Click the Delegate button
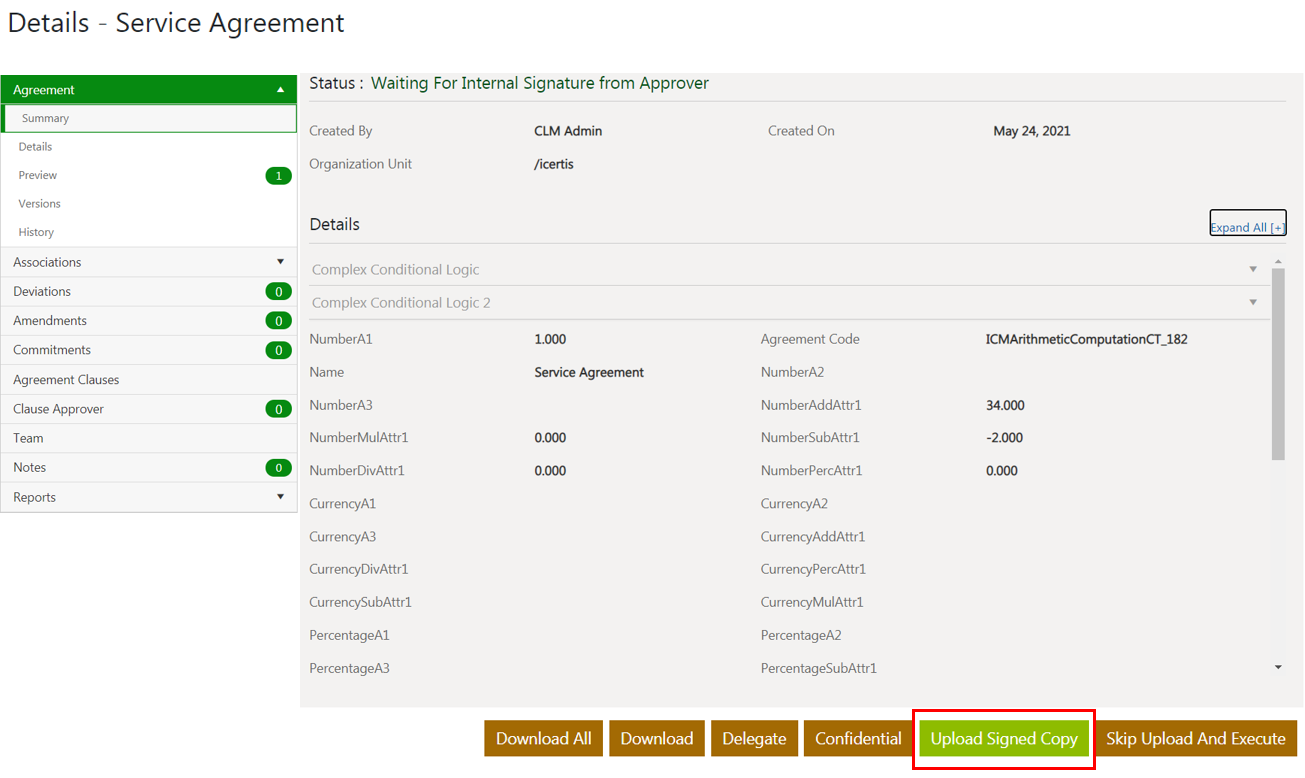 pyautogui.click(x=754, y=739)
